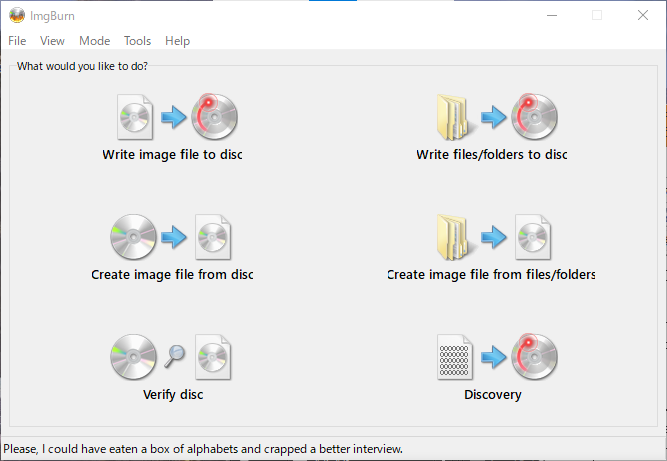Image resolution: width=667 pixels, height=461 pixels.
Task: Click the Write image file to disc label
Action: coord(172,154)
